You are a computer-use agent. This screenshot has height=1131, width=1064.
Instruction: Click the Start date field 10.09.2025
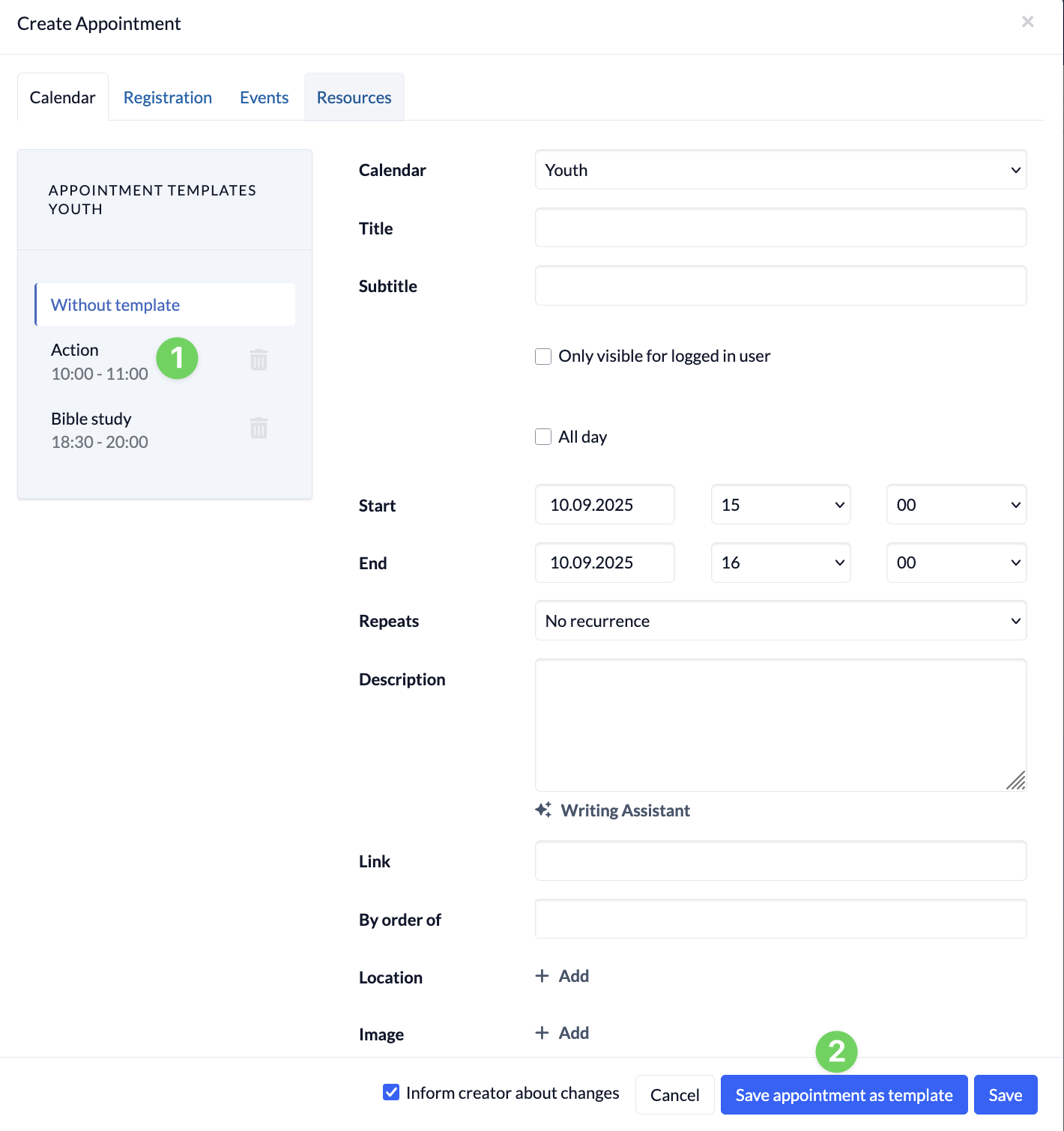605,505
